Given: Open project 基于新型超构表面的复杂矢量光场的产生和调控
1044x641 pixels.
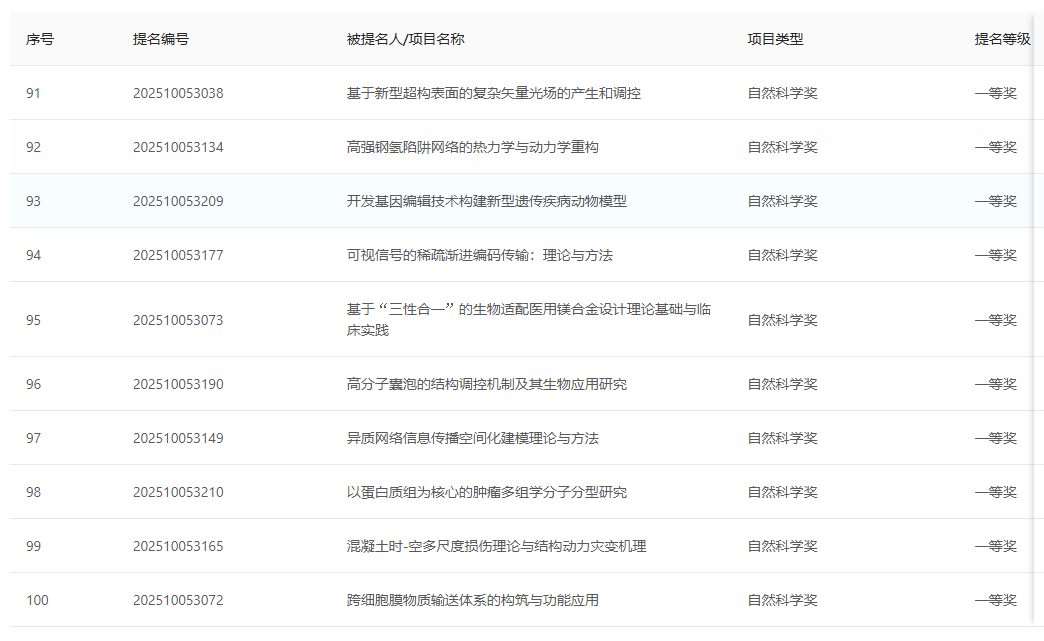Looking at the screenshot, I should [x=493, y=93].
